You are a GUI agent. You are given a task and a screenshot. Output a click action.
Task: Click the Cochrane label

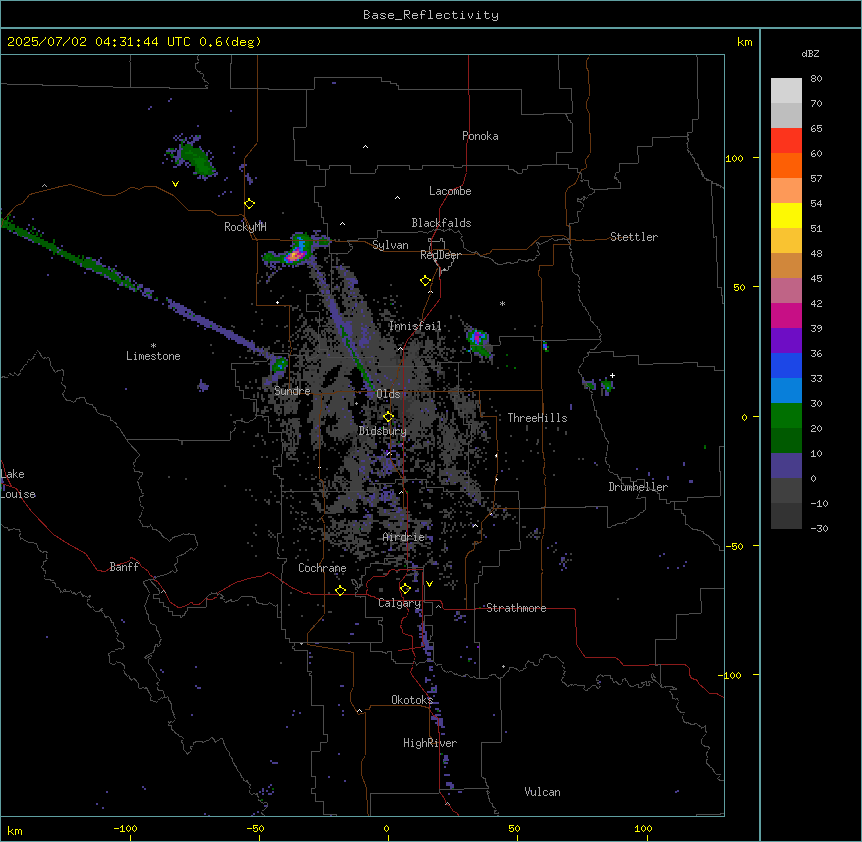[322, 568]
